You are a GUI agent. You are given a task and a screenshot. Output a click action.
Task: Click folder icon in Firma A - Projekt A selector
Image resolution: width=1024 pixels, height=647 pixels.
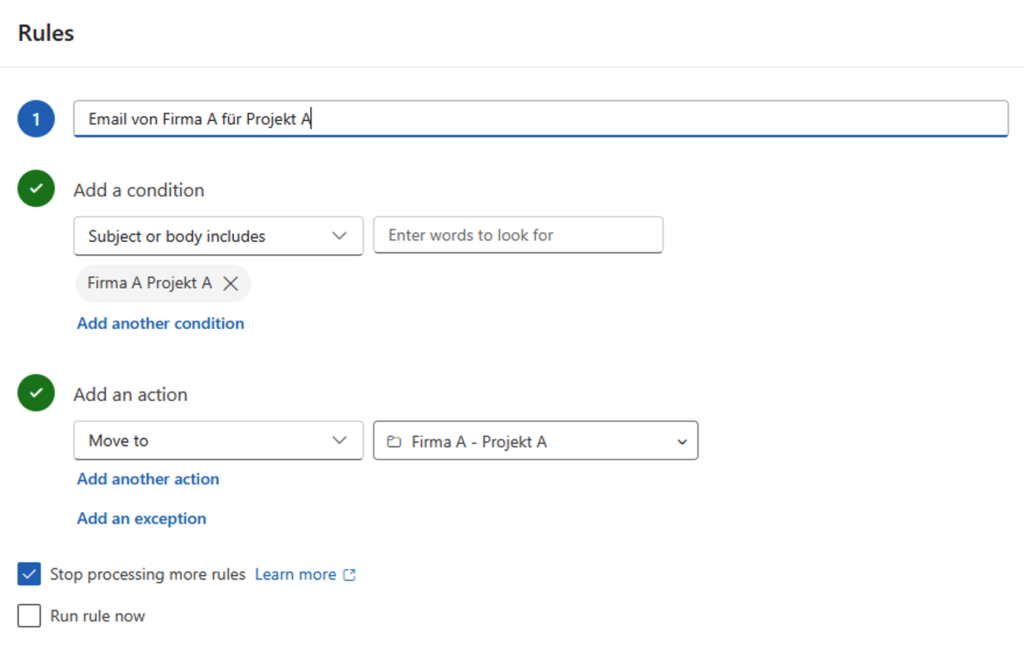coord(394,442)
